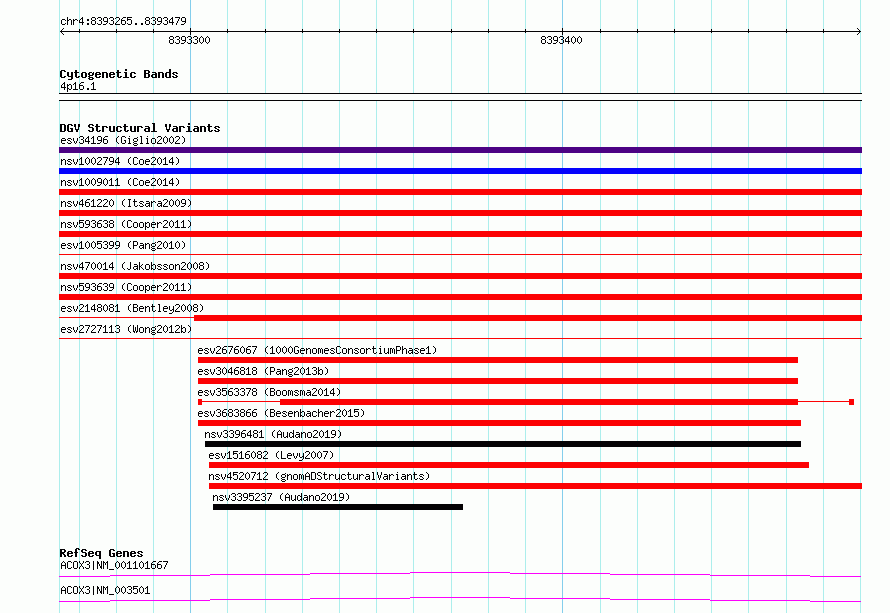Viewport: 890px width, 613px height.
Task: Click the Cytogenetic Bands track heading
Action: [119, 74]
